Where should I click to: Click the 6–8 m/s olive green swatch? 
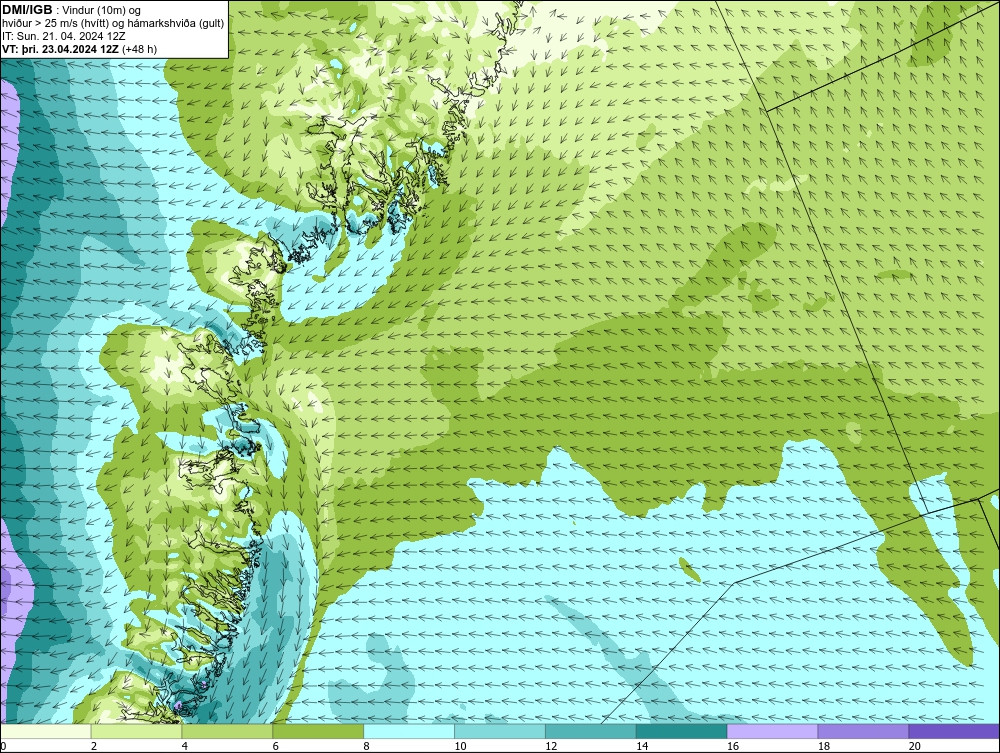(x=318, y=731)
